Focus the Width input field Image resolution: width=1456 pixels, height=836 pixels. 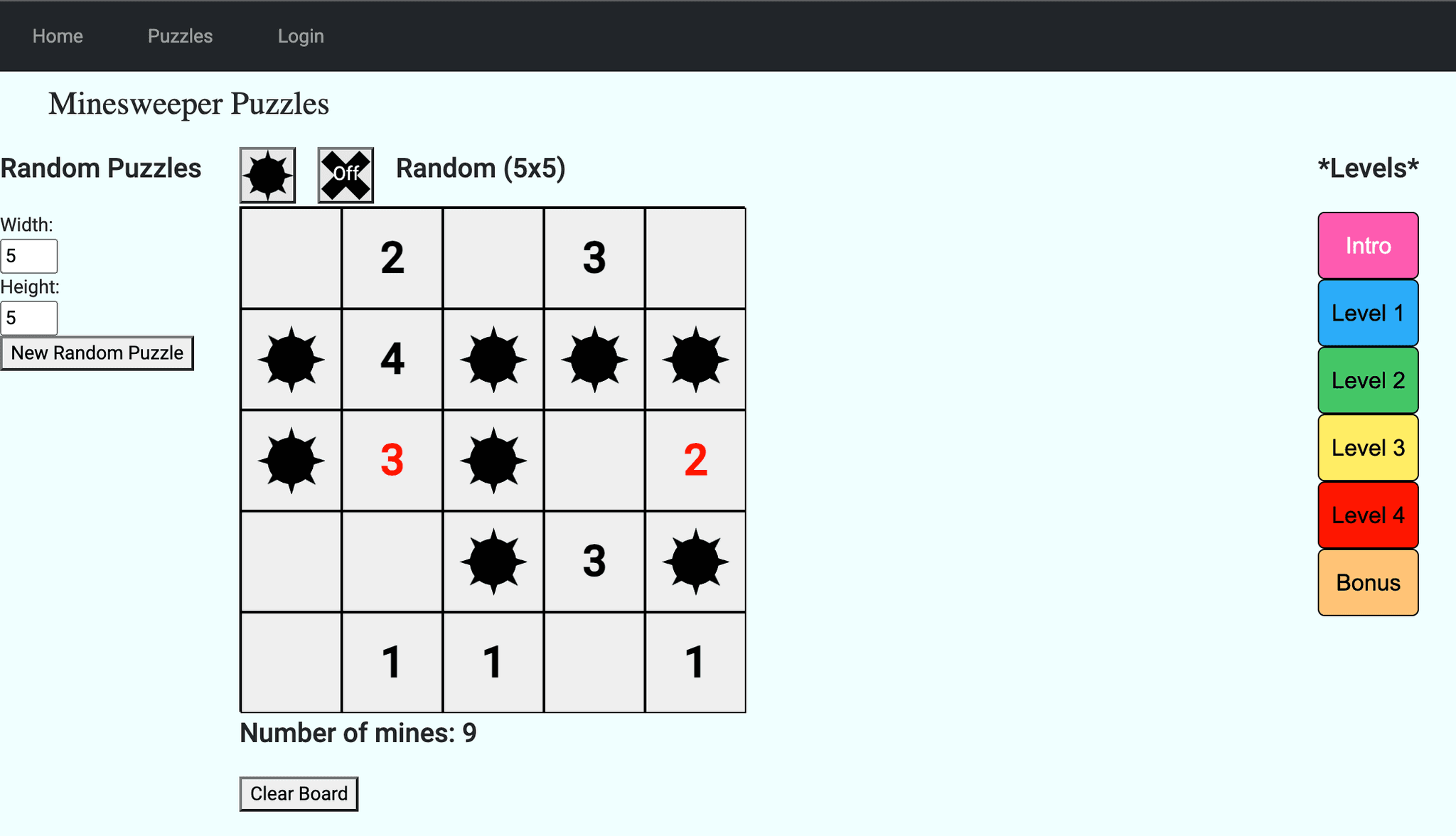(29, 256)
